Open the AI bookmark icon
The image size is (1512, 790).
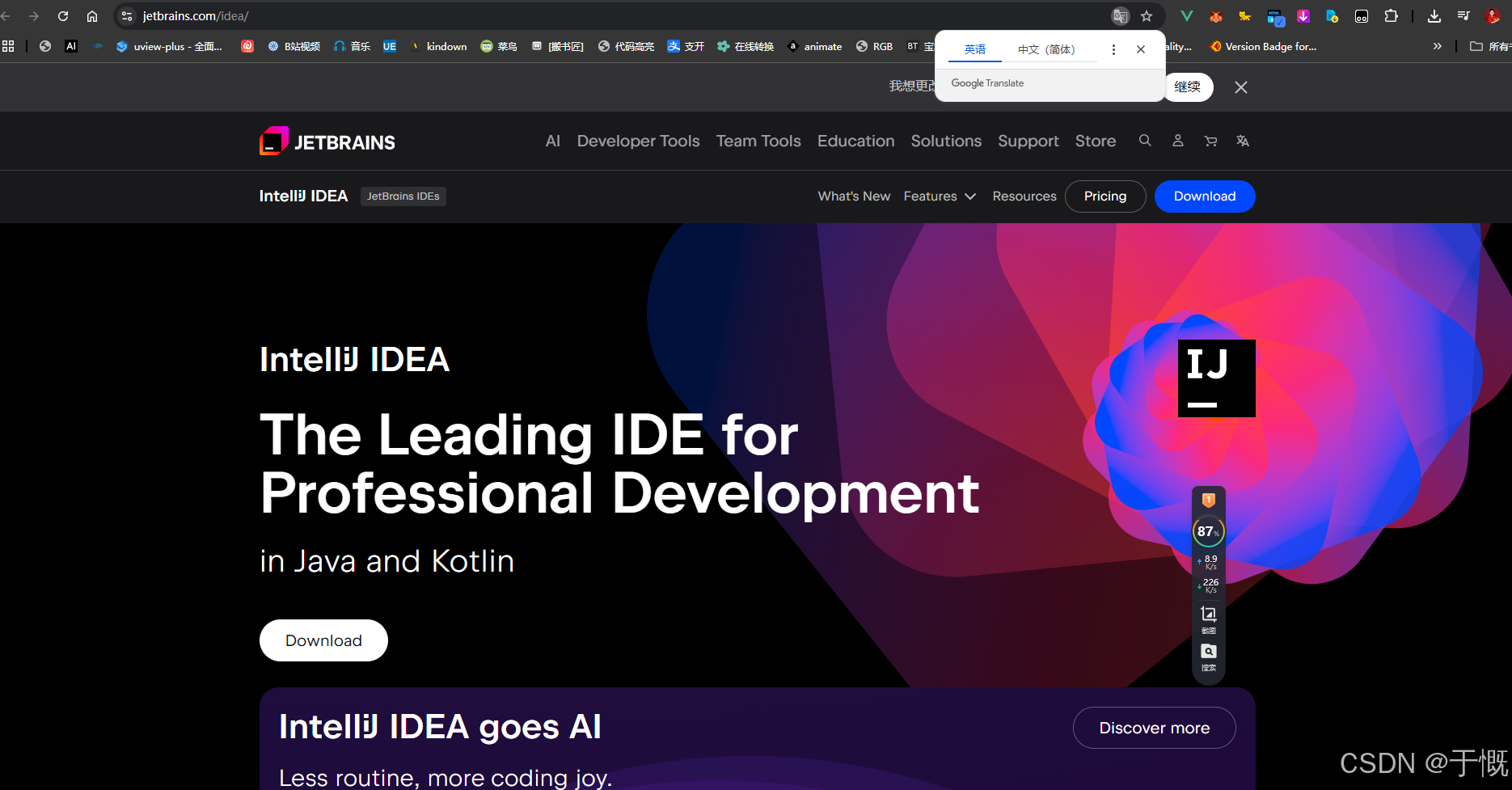click(x=71, y=46)
